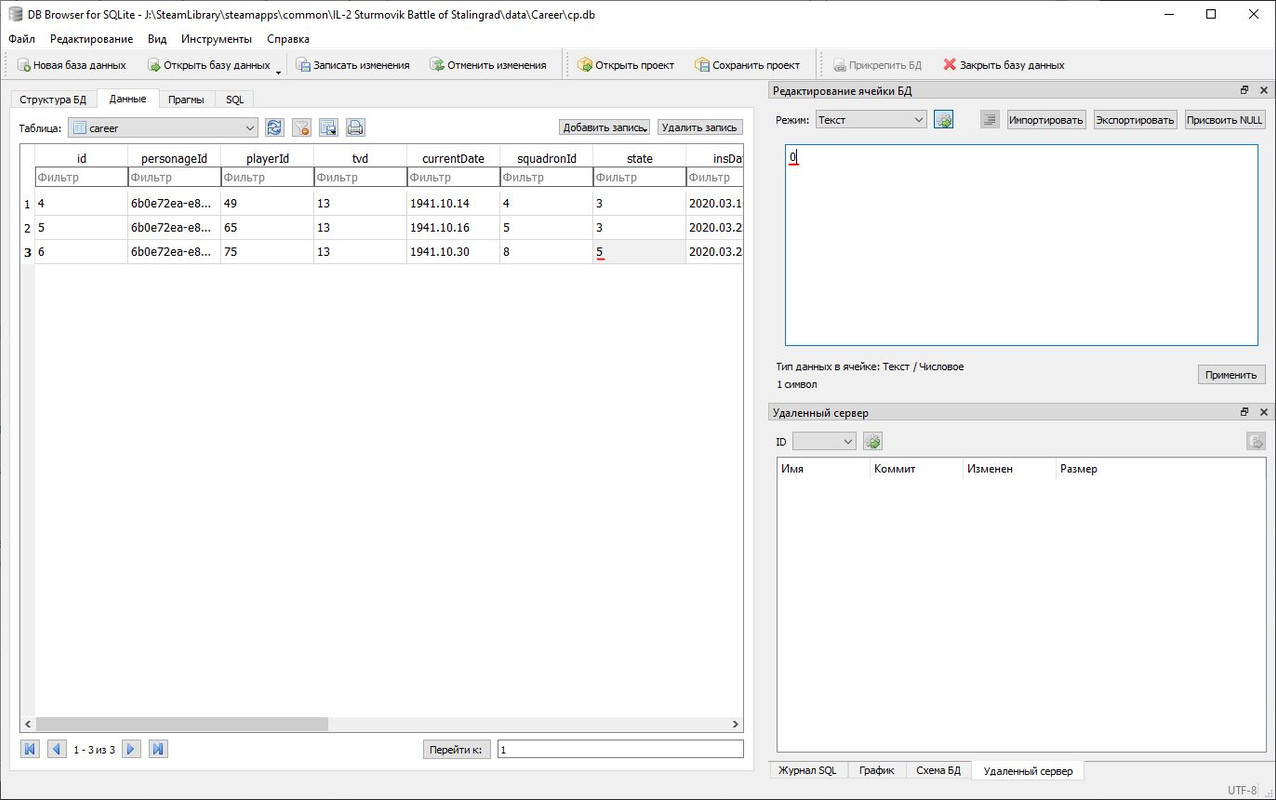Image resolution: width=1276 pixels, height=800 pixels.
Task: Click Revert Changes (Отменить изменения) button
Action: [x=488, y=65]
